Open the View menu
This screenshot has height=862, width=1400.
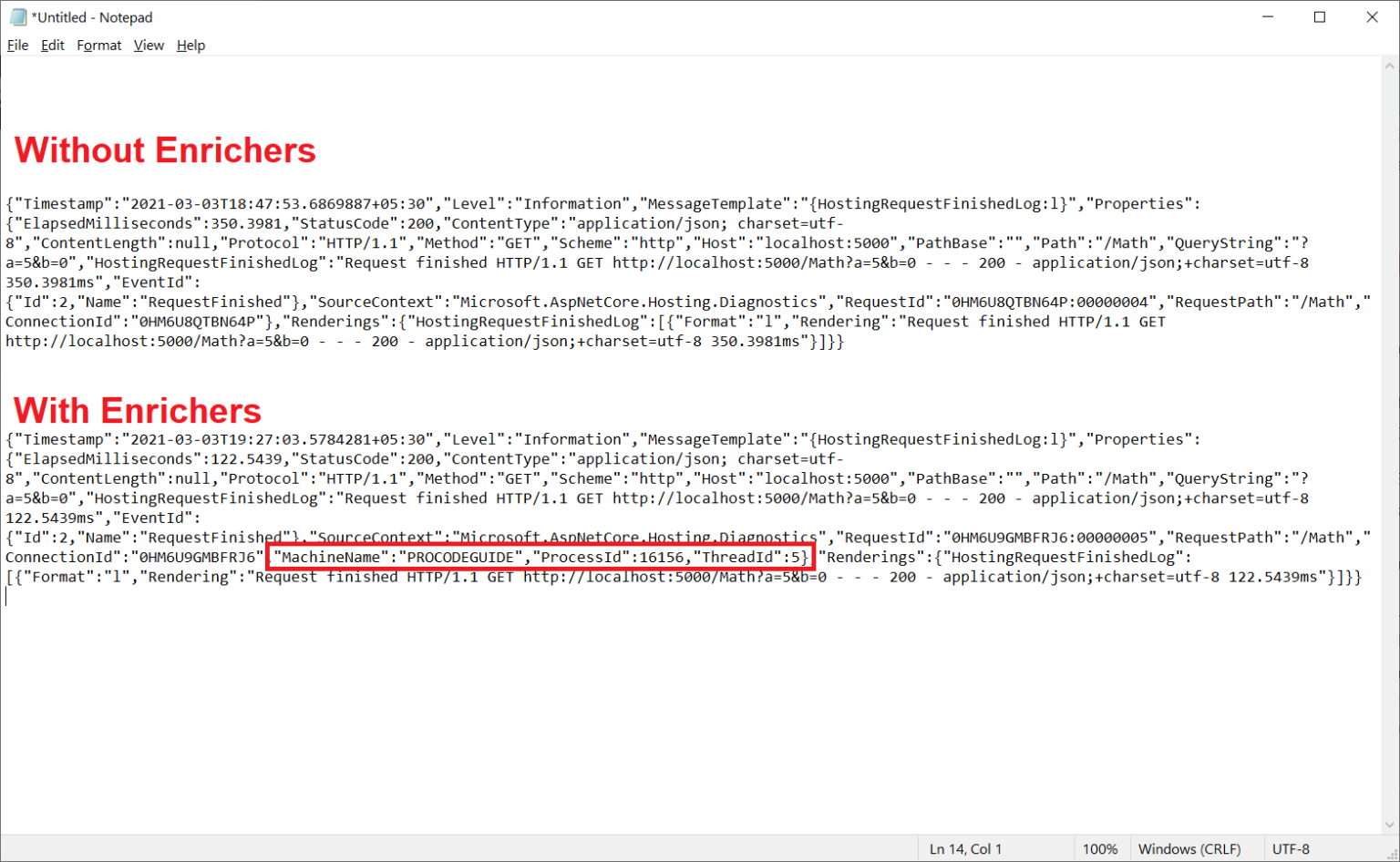149,46
